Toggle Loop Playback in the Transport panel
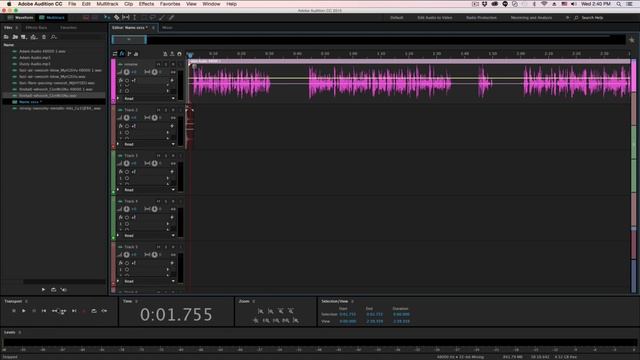The image size is (640, 360). click(94, 311)
